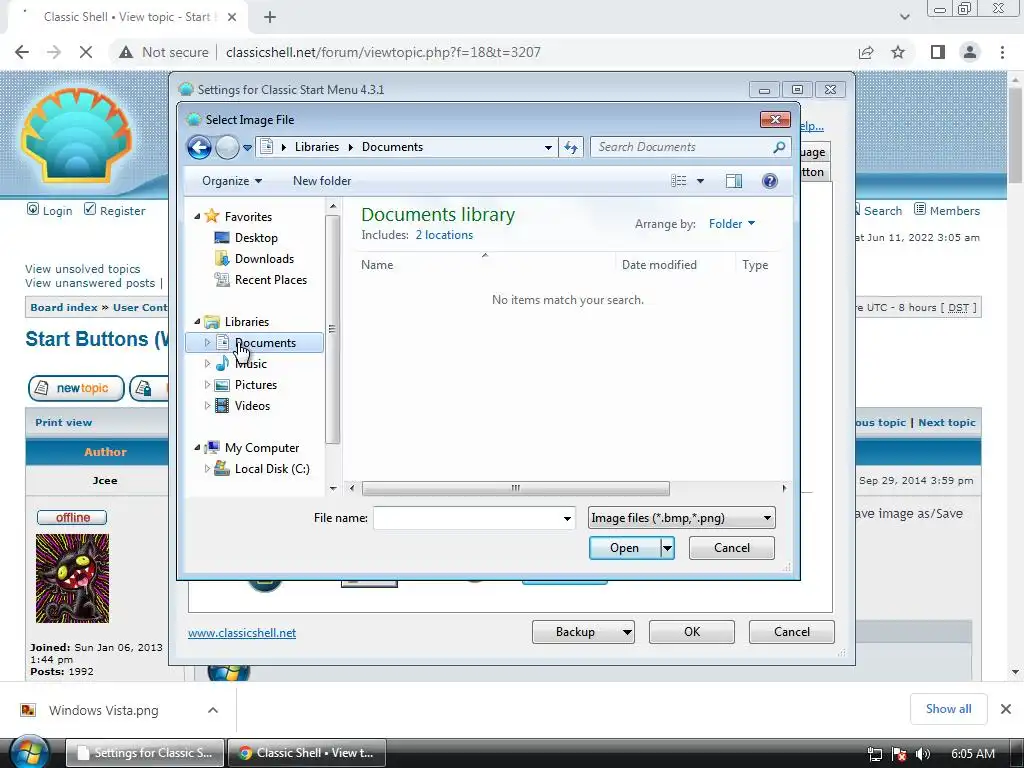Image resolution: width=1024 pixels, height=768 pixels.
Task: Click the search magnifier icon
Action: click(779, 147)
